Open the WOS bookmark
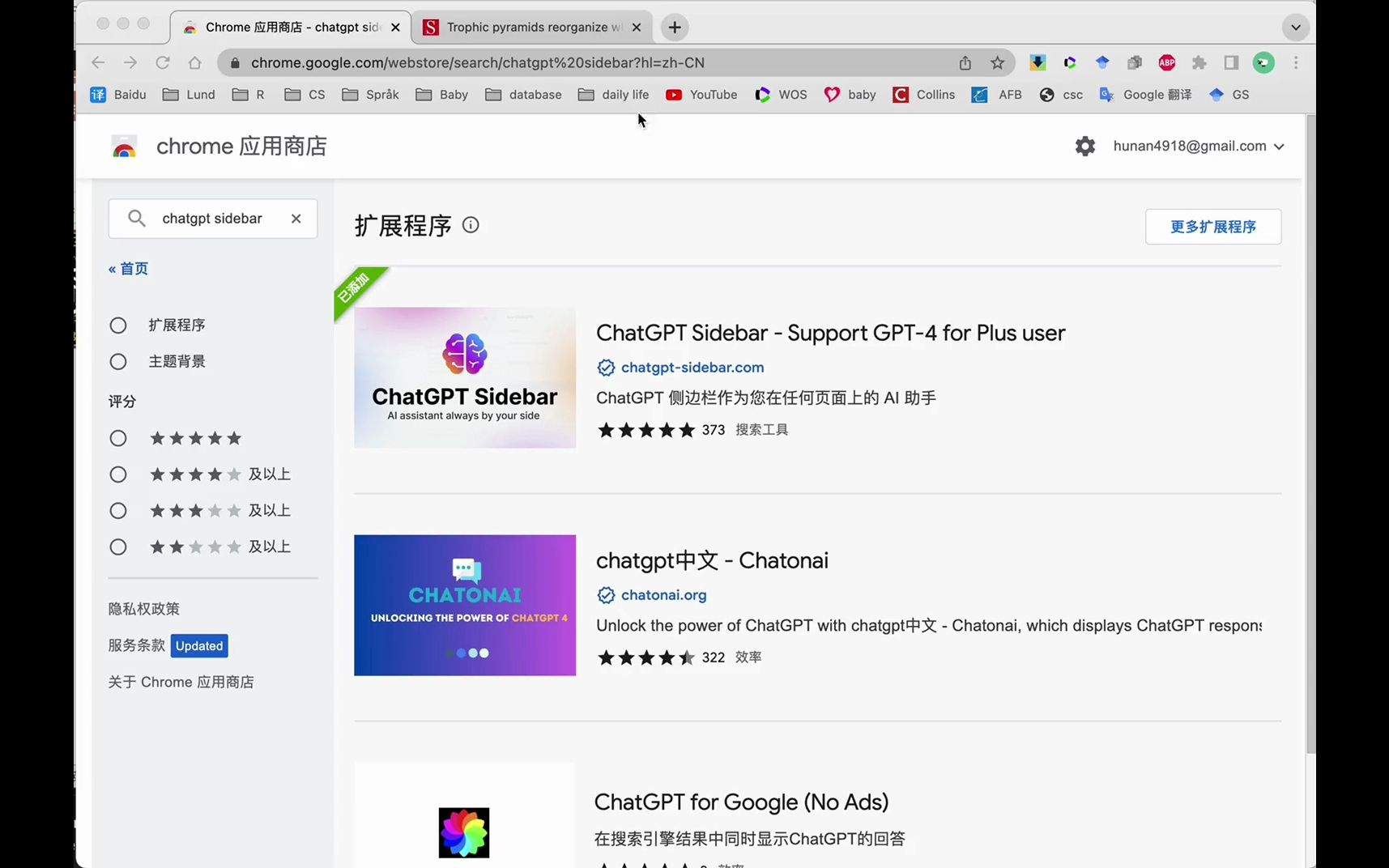Viewport: 1389px width, 868px height. (780, 95)
